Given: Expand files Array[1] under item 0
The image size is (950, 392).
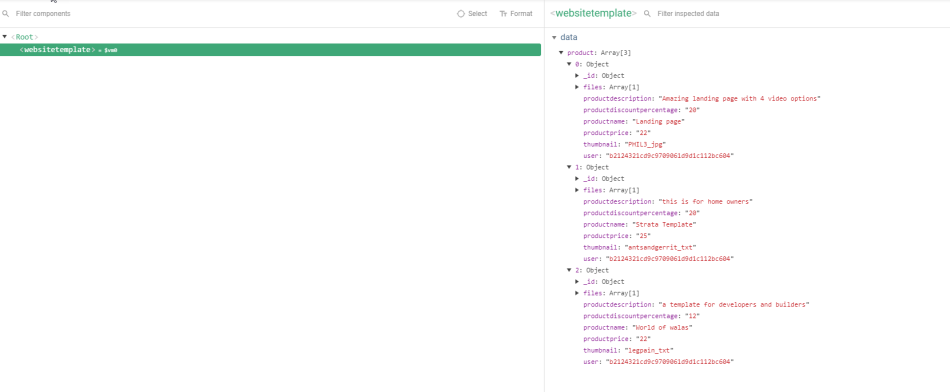Looking at the screenshot, I should [x=577, y=87].
